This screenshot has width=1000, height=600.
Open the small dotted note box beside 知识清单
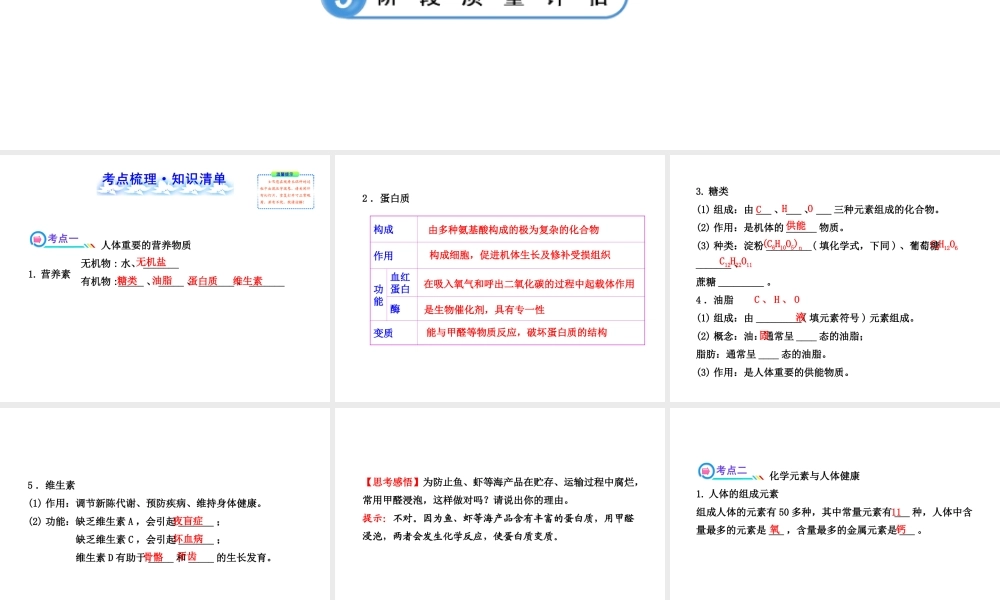pyautogui.click(x=286, y=191)
